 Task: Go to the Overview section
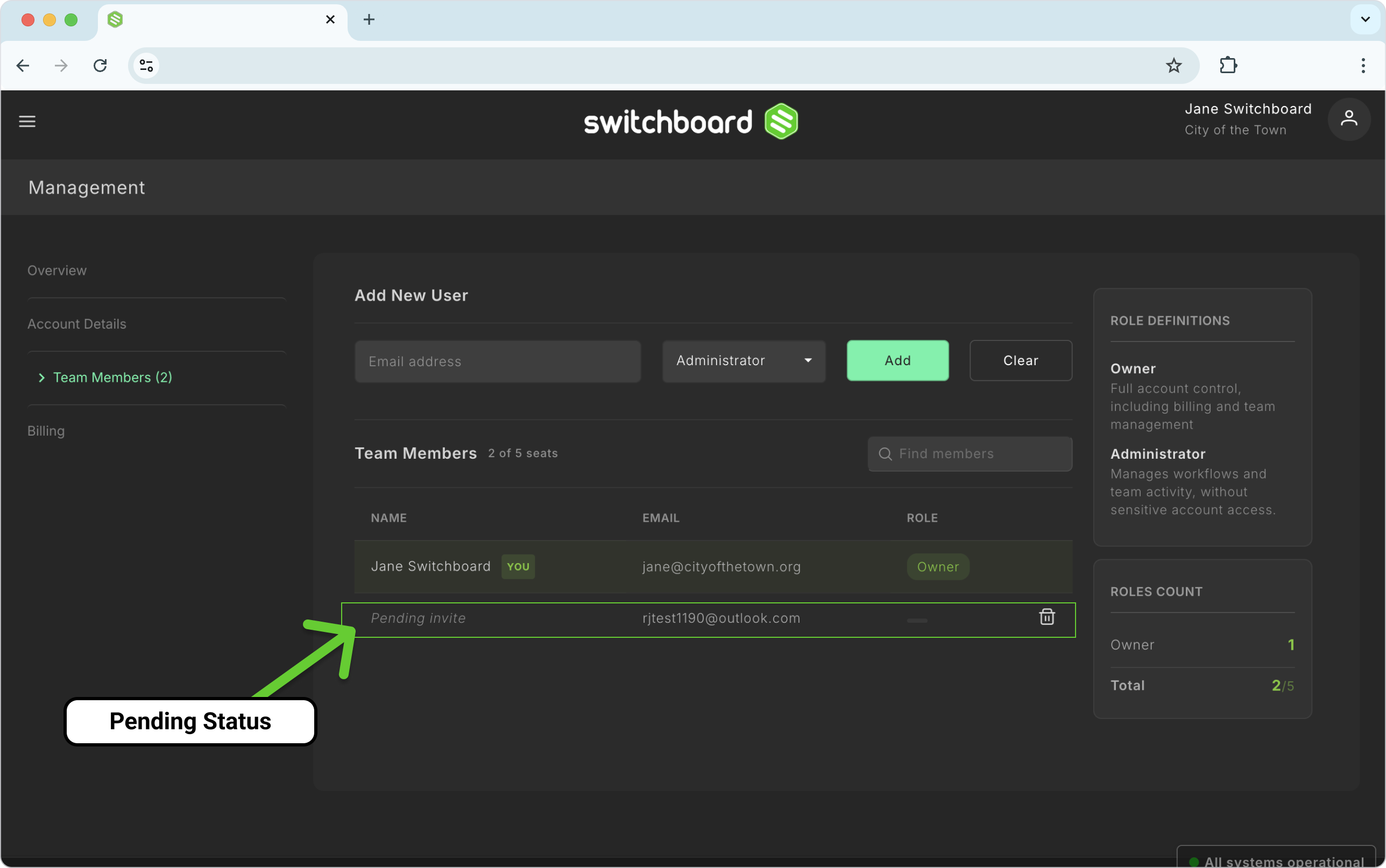point(57,271)
